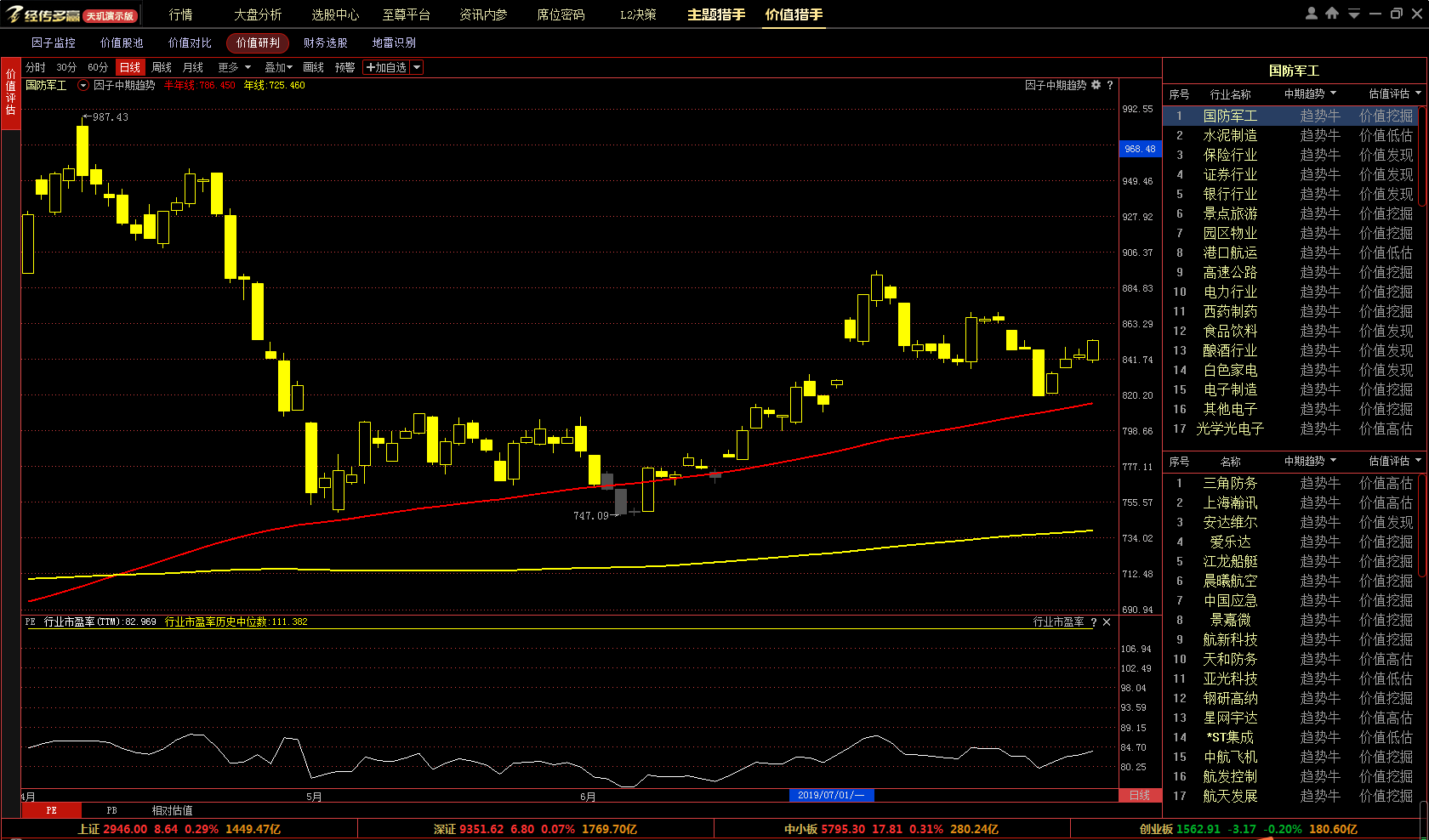Select the 分时 chart period
This screenshot has width=1429, height=840.
coord(36,67)
